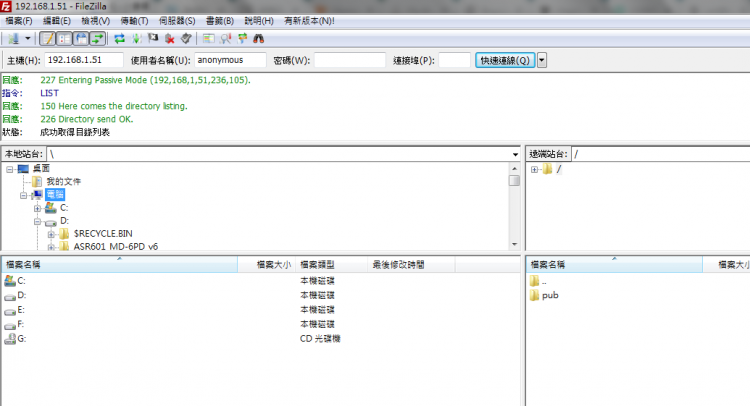750x406 pixels.
Task: Click the 快速連線(Q) button
Action: (505, 60)
